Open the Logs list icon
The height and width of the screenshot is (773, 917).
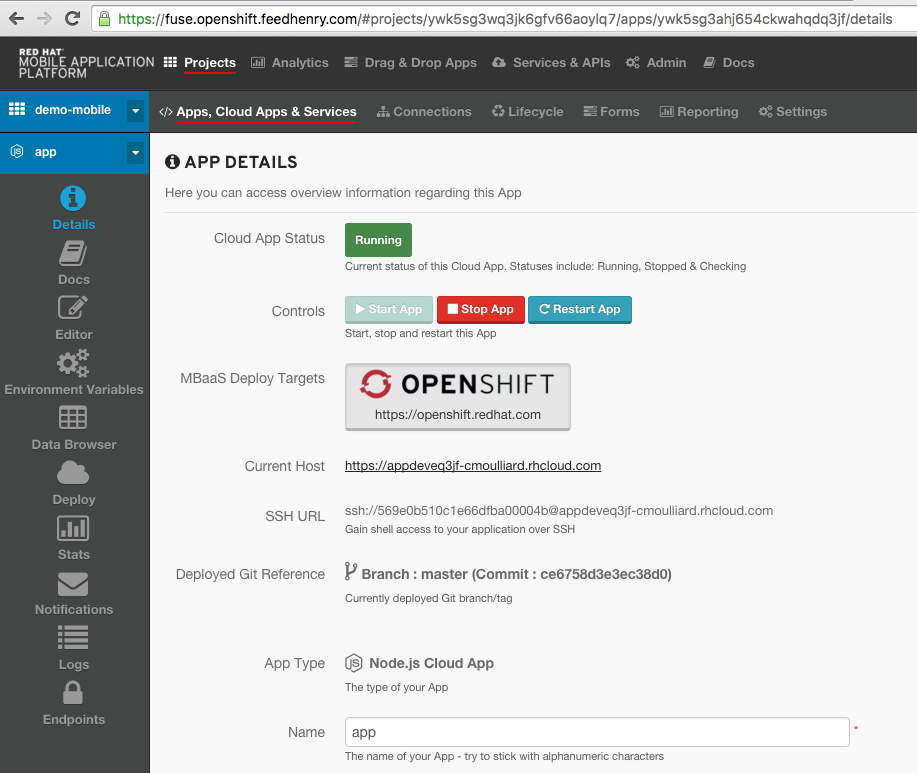(73, 638)
